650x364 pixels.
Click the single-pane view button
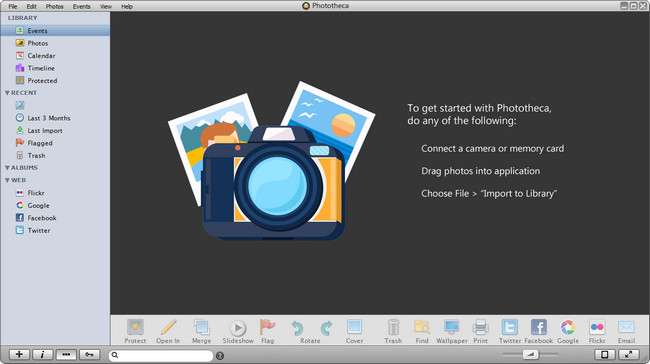click(x=604, y=354)
